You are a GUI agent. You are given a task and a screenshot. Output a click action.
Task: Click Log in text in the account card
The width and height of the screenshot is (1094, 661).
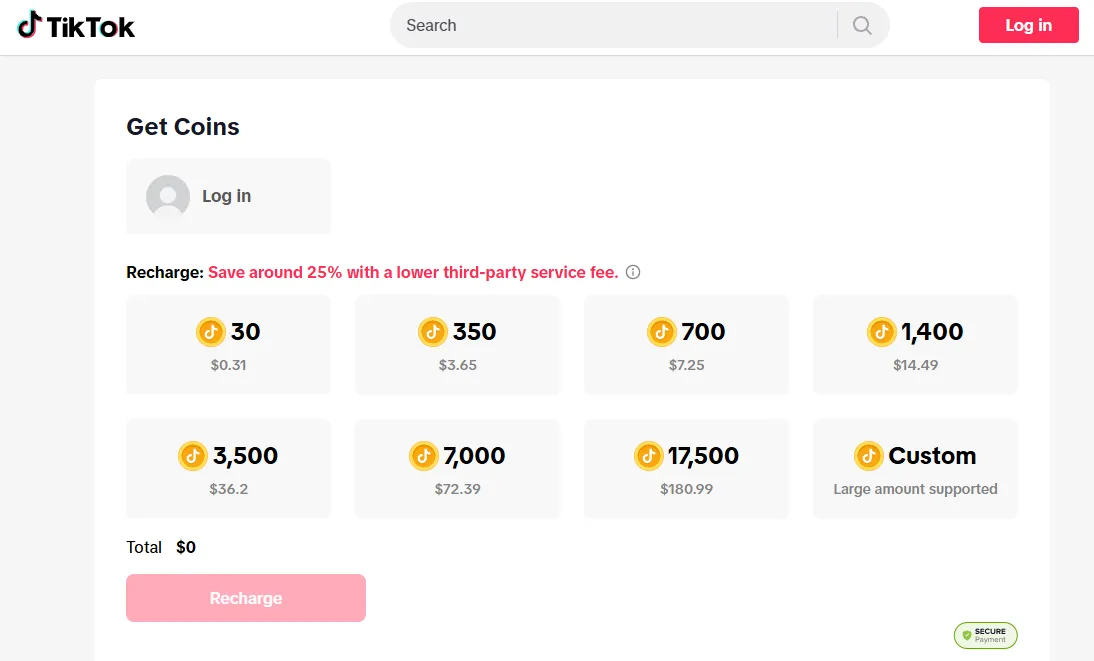[227, 196]
